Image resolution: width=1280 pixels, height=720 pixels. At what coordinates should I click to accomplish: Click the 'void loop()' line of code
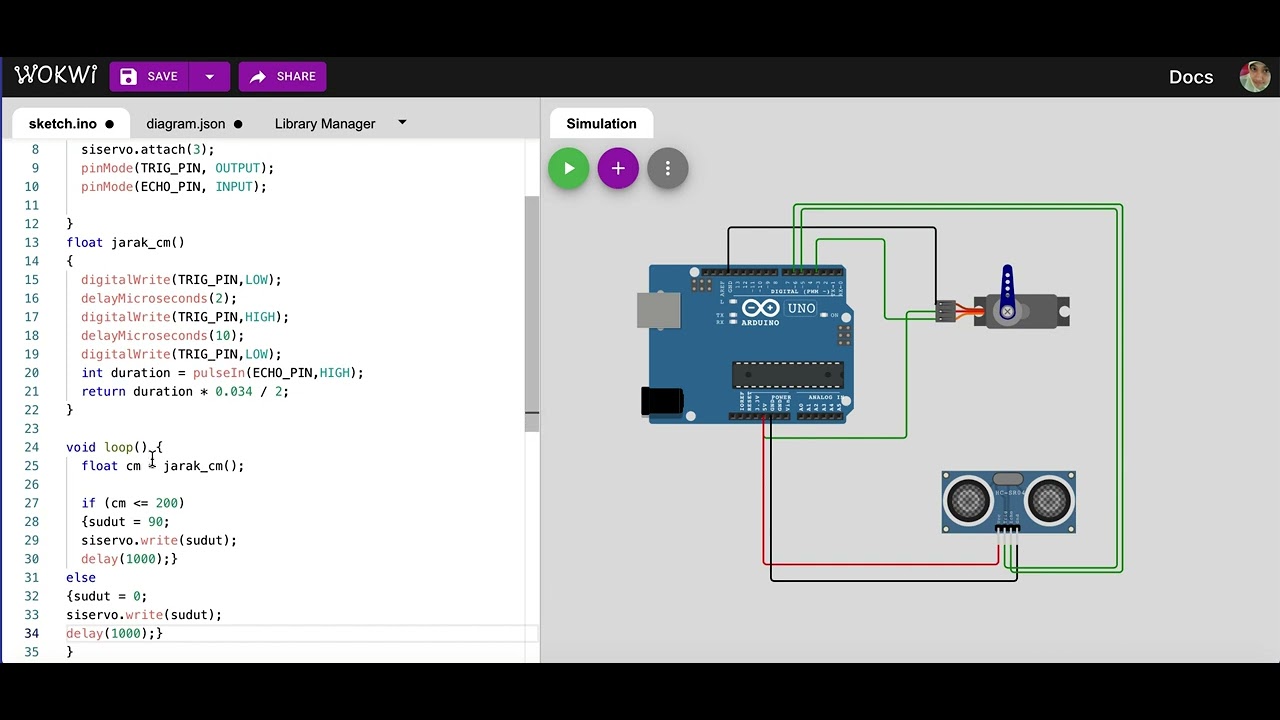click(114, 447)
